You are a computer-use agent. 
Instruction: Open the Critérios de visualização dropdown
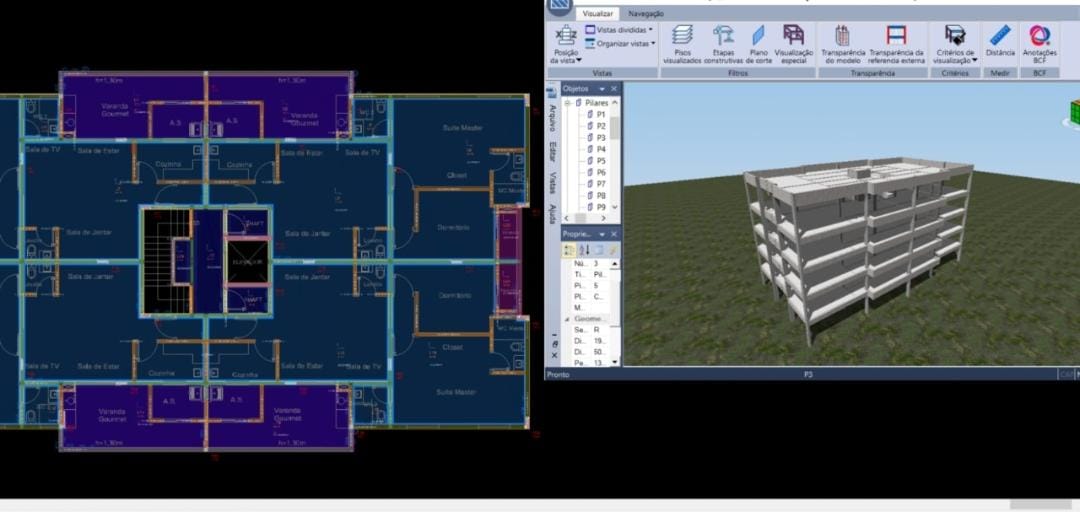pos(955,45)
